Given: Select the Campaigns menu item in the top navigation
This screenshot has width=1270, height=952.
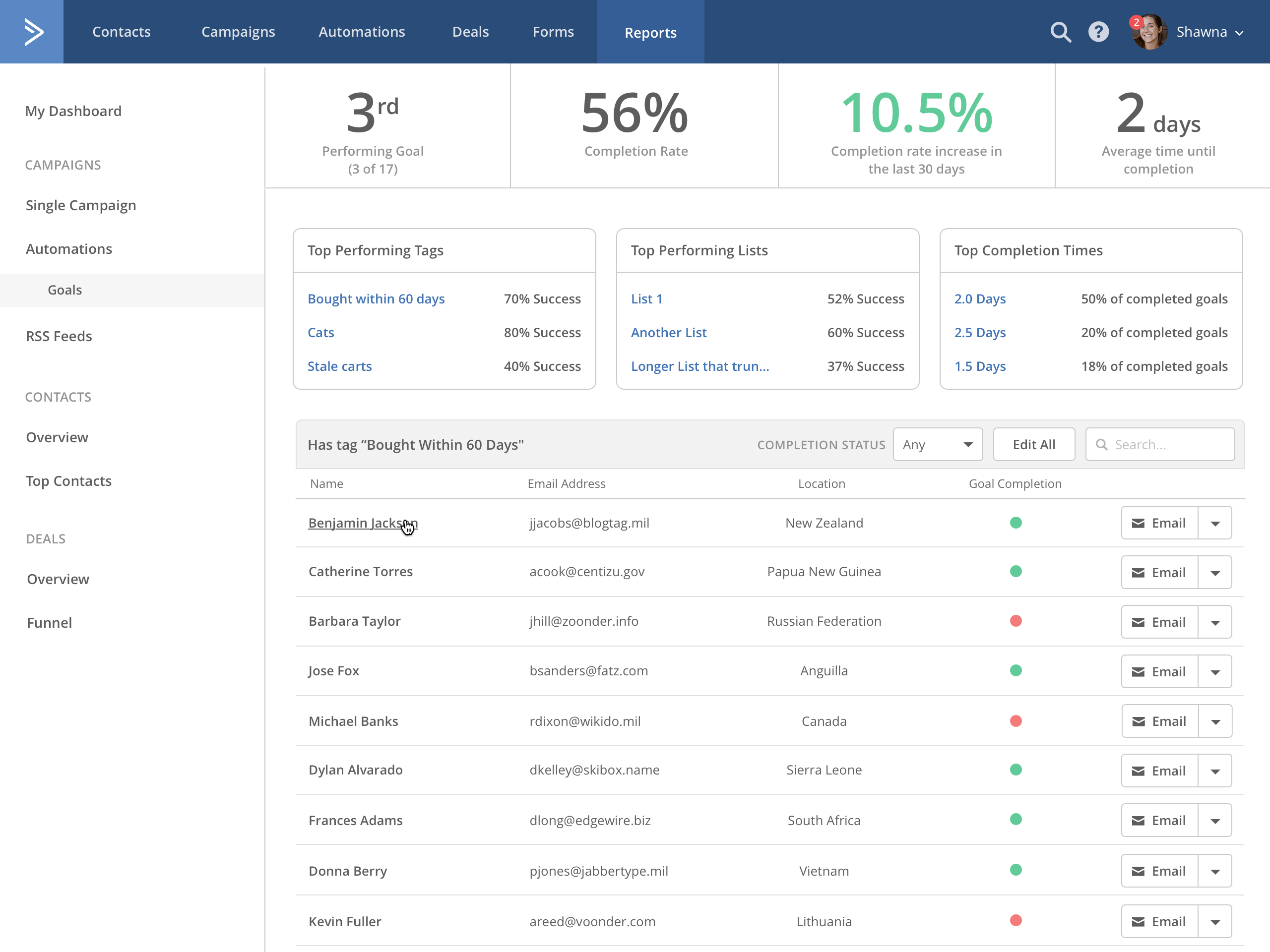Looking at the screenshot, I should coord(237,32).
